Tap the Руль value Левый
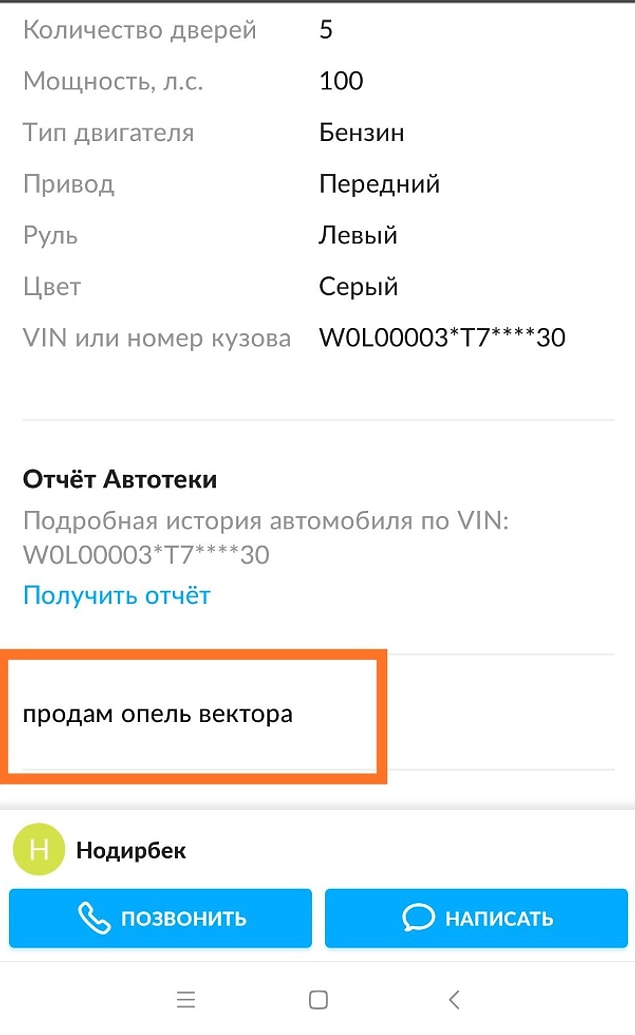This screenshot has width=635, height=1035. [358, 236]
